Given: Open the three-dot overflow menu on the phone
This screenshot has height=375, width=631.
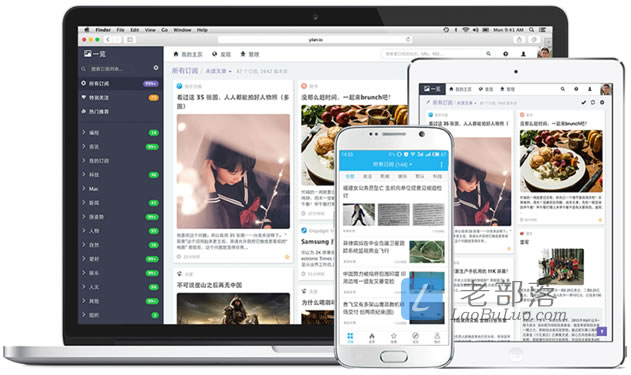Looking at the screenshot, I should click(x=441, y=165).
